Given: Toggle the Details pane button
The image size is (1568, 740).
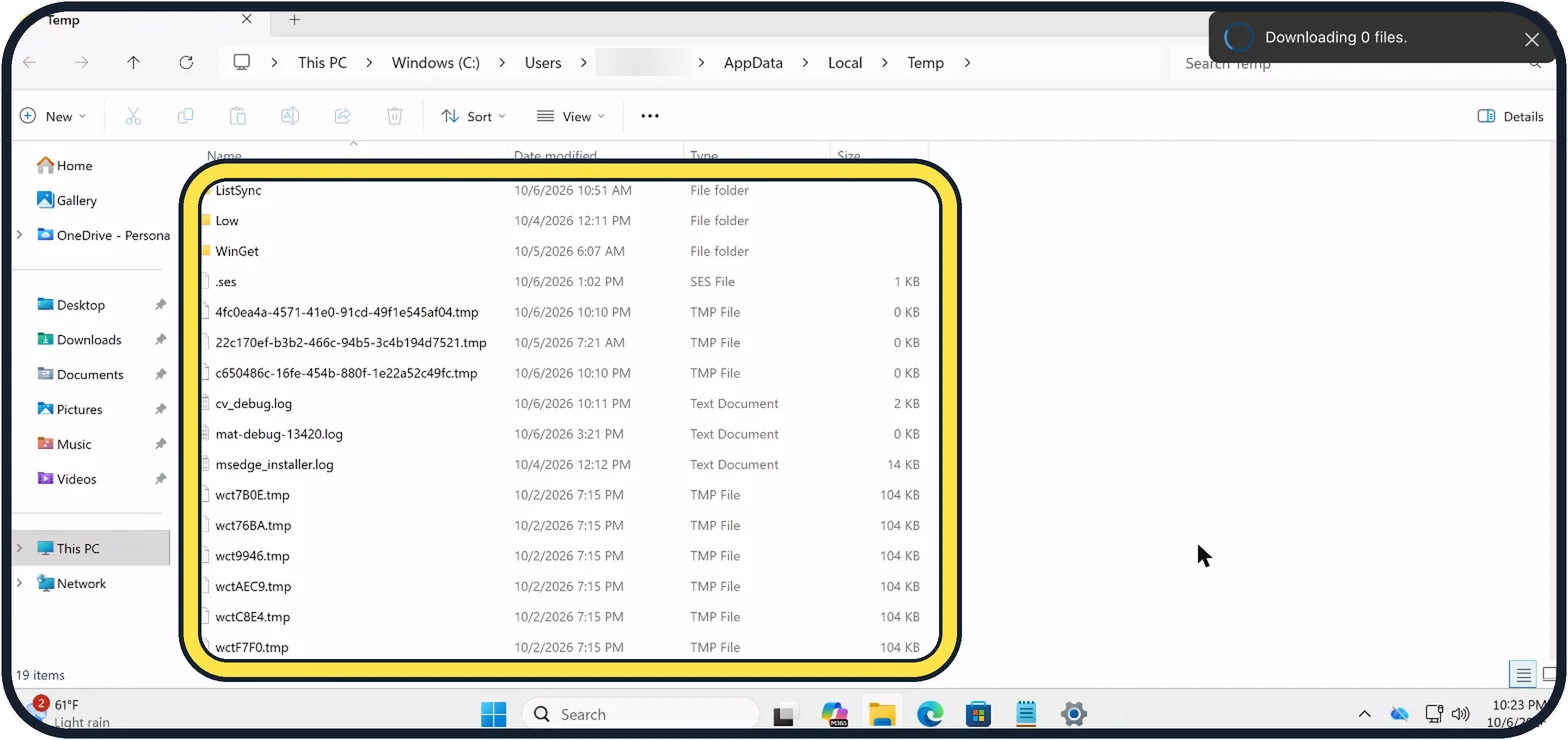Looking at the screenshot, I should click(x=1511, y=116).
